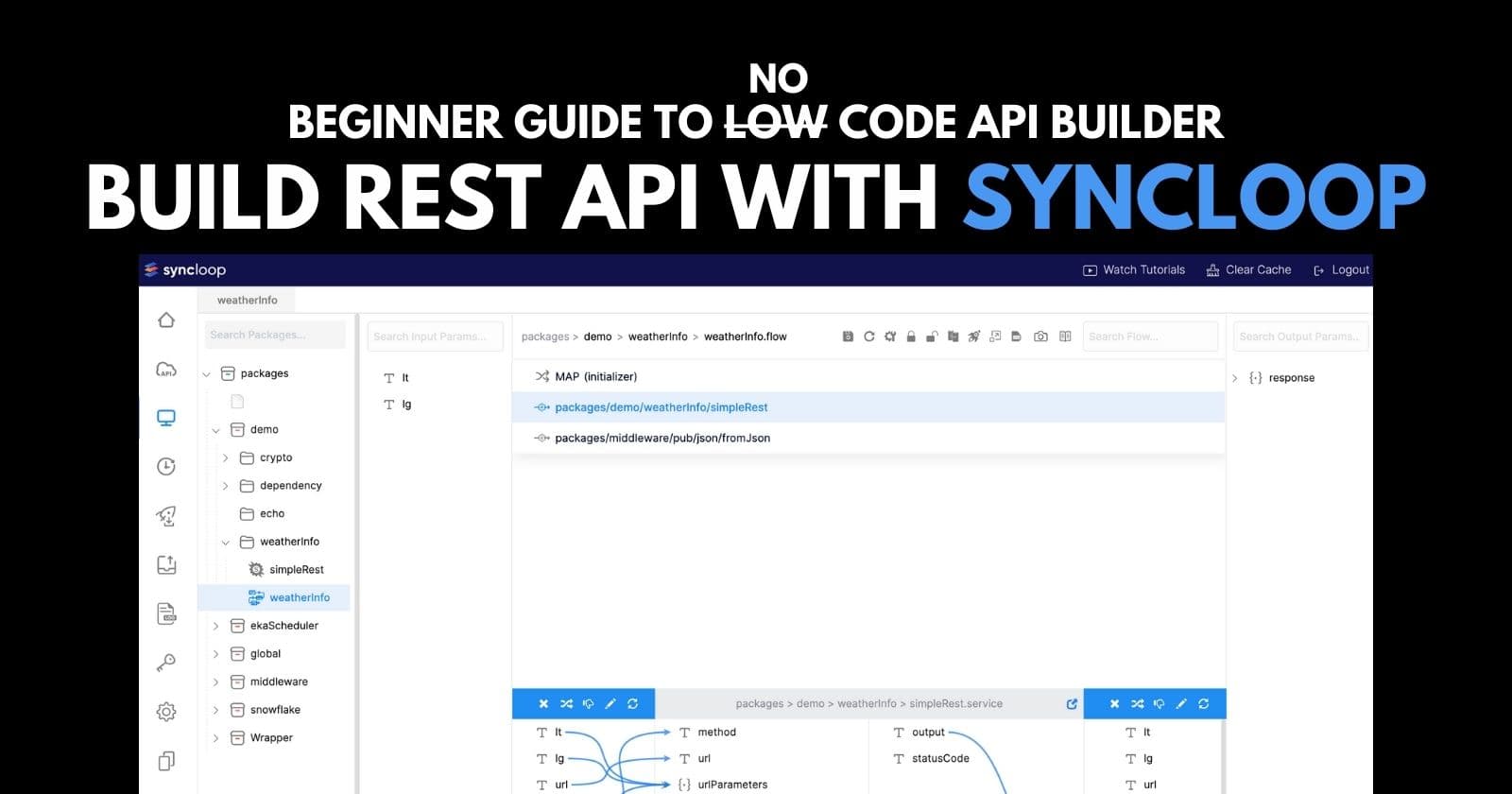Select the simpleRest service in tree
The width and height of the screenshot is (1512, 794).
pyautogui.click(x=296, y=570)
